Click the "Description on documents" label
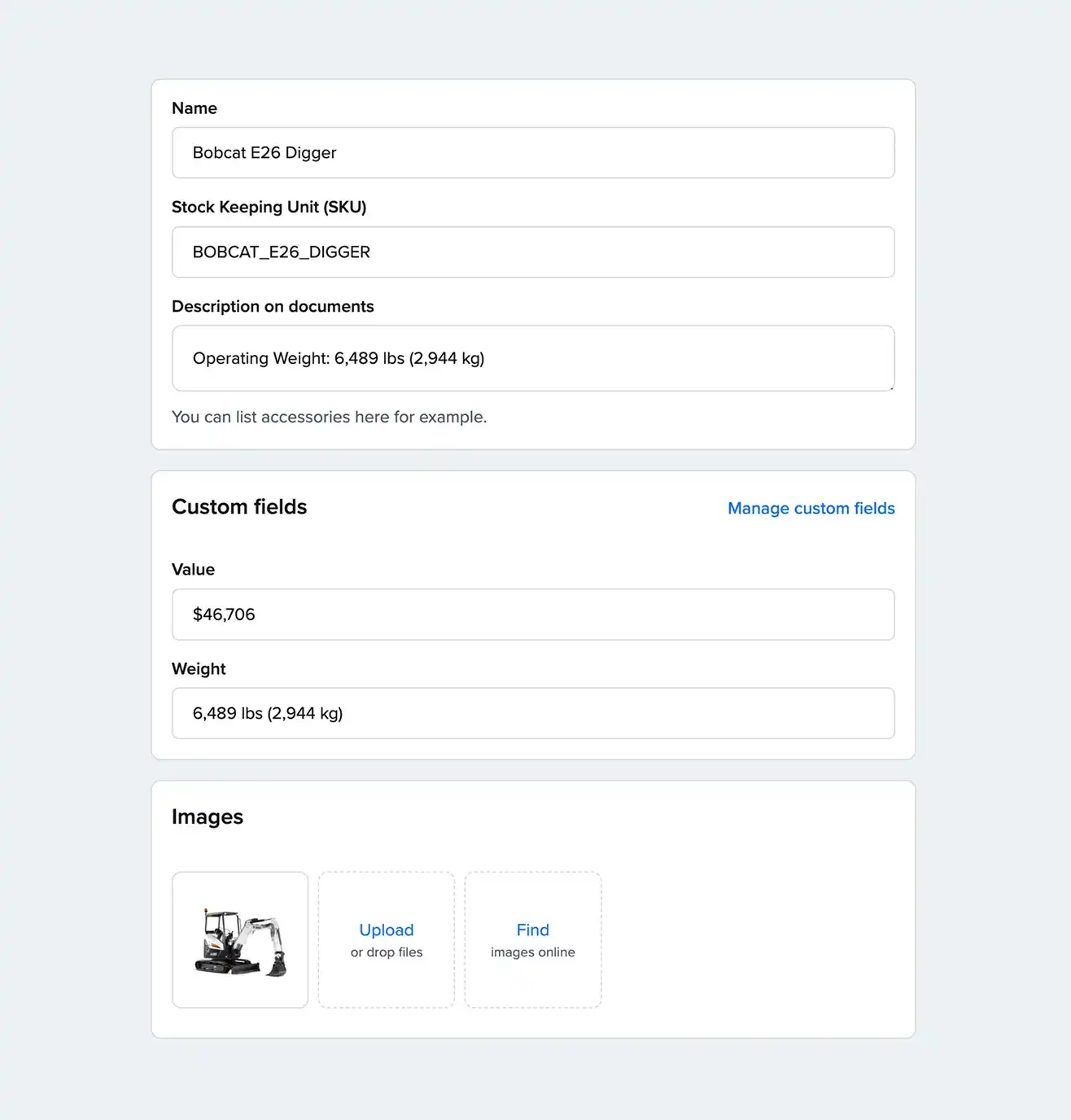 273,307
